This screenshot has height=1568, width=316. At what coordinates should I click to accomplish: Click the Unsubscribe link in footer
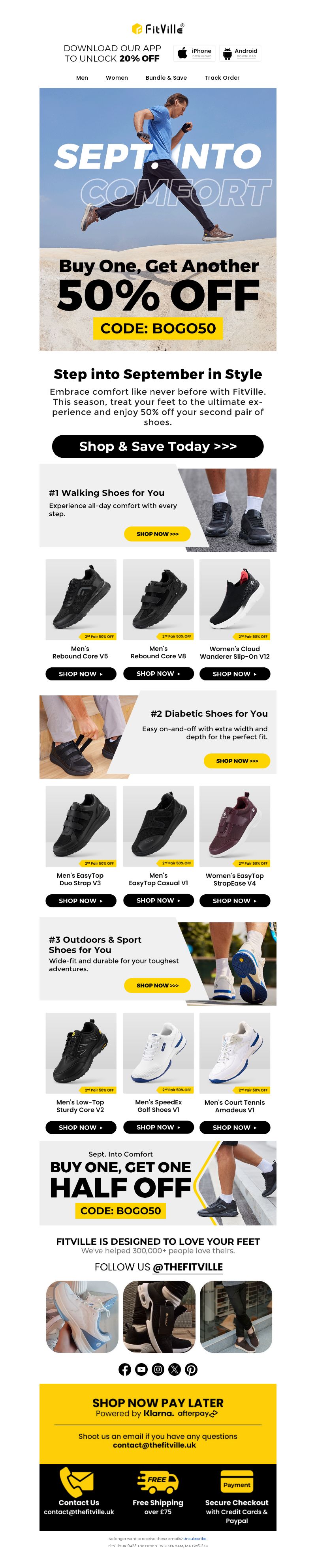[195, 1538]
